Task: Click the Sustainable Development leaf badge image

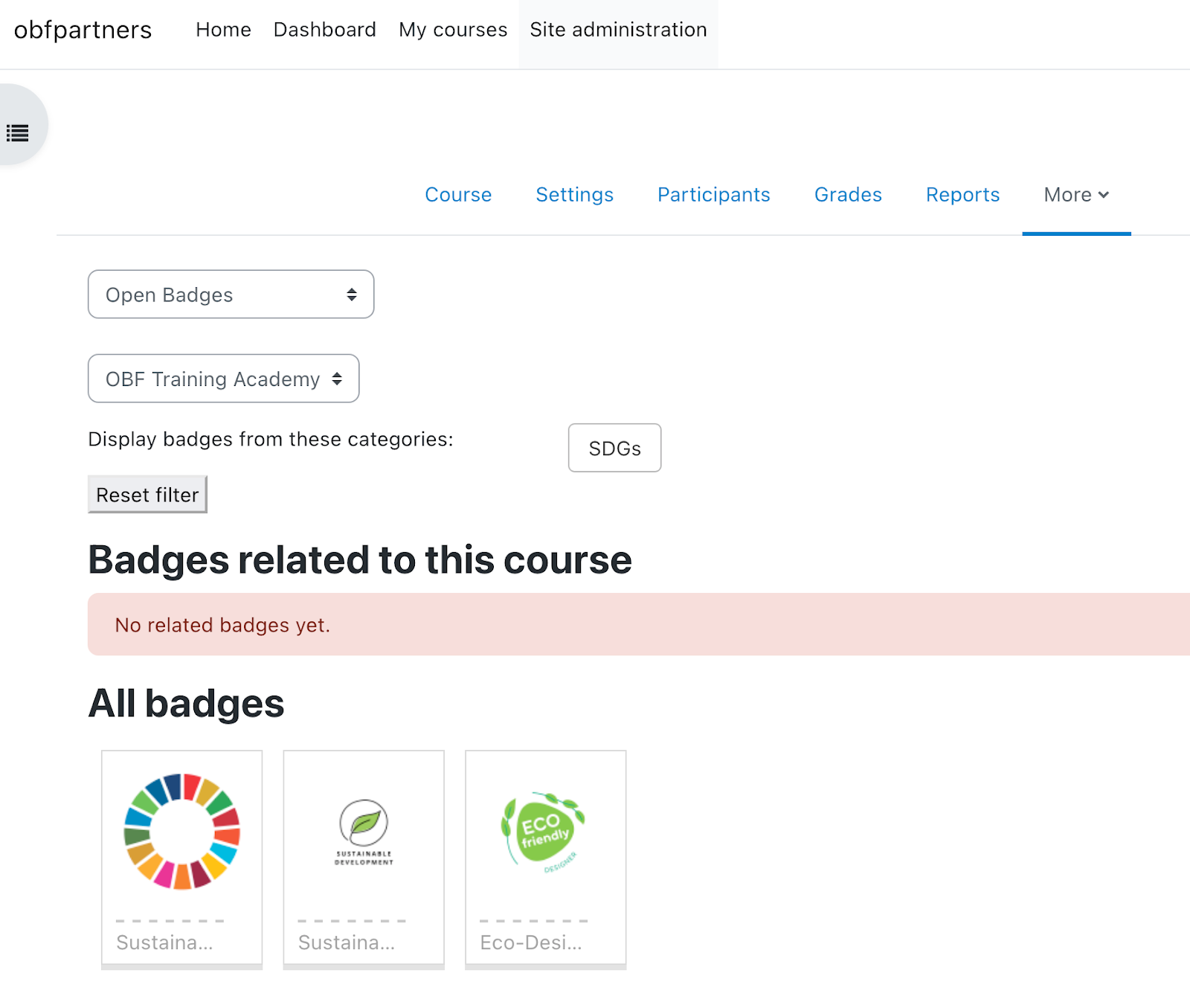Action: click(364, 831)
